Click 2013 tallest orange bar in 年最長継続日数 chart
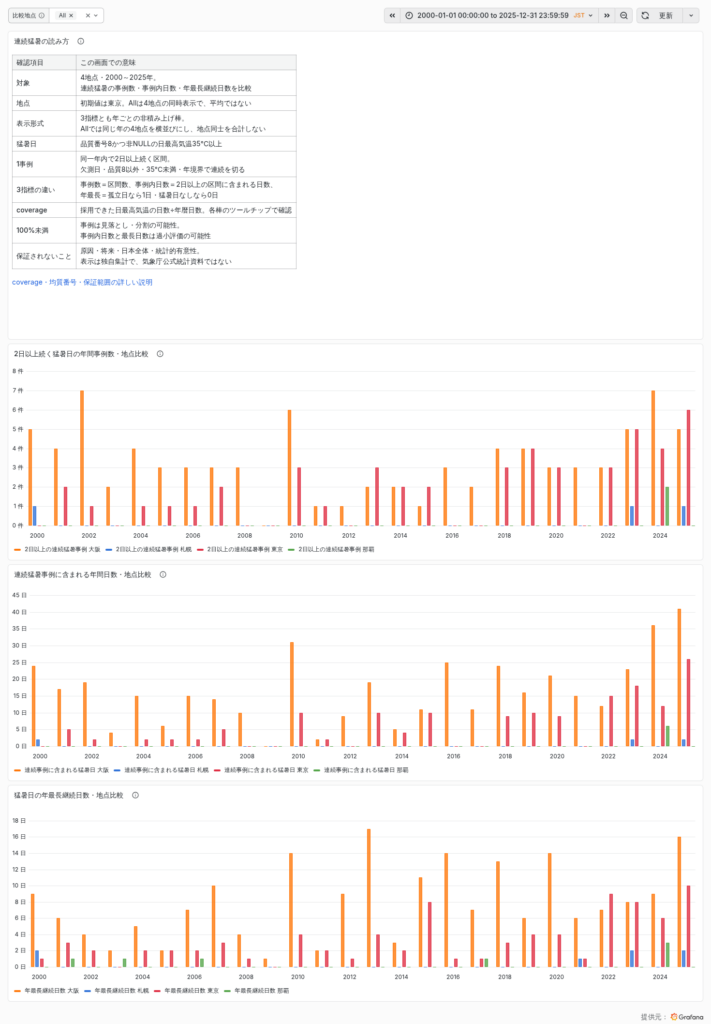This screenshot has width=711, height=1024. (x=369, y=898)
